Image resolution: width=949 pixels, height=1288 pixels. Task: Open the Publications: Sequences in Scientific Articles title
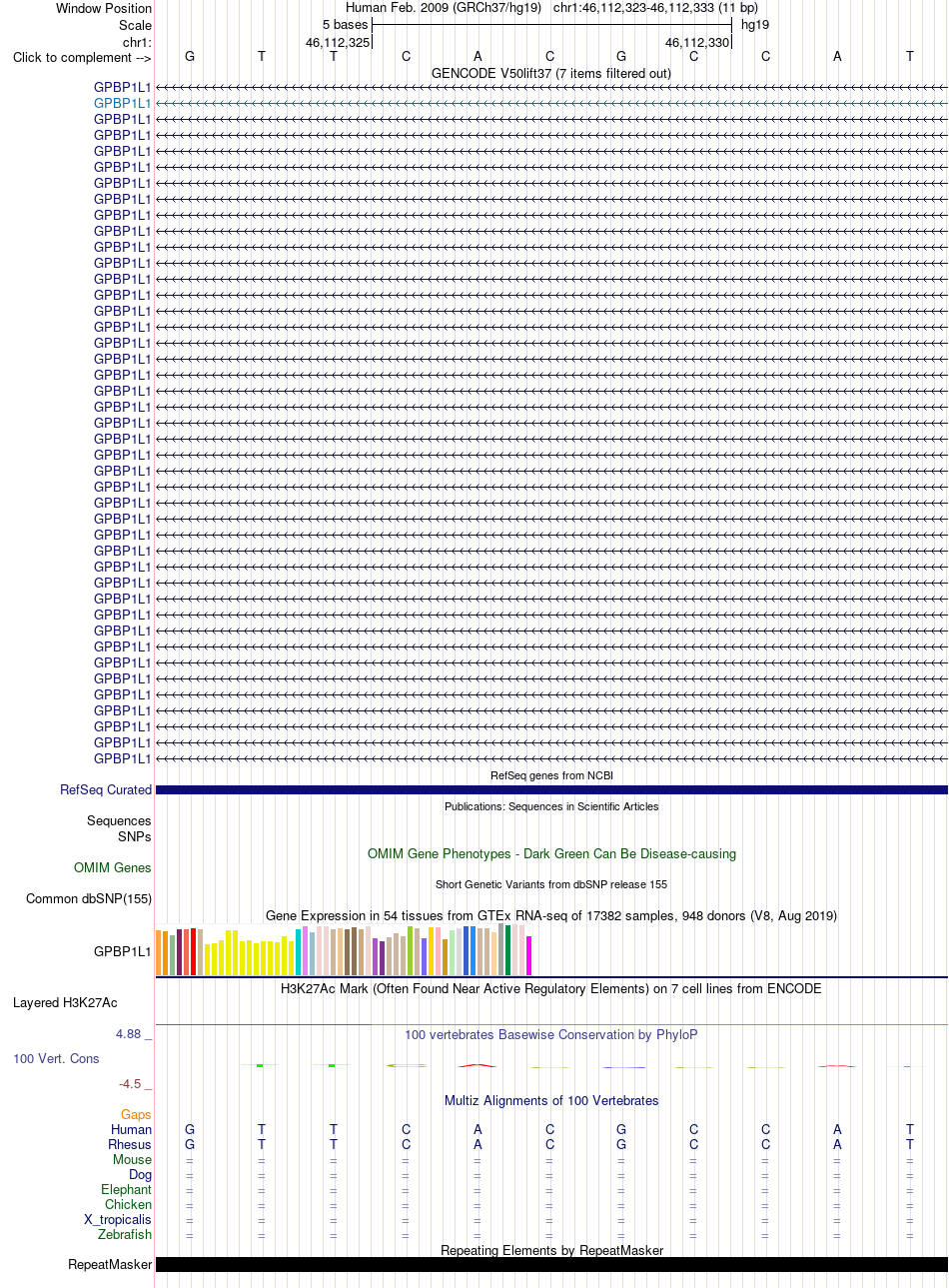551,806
